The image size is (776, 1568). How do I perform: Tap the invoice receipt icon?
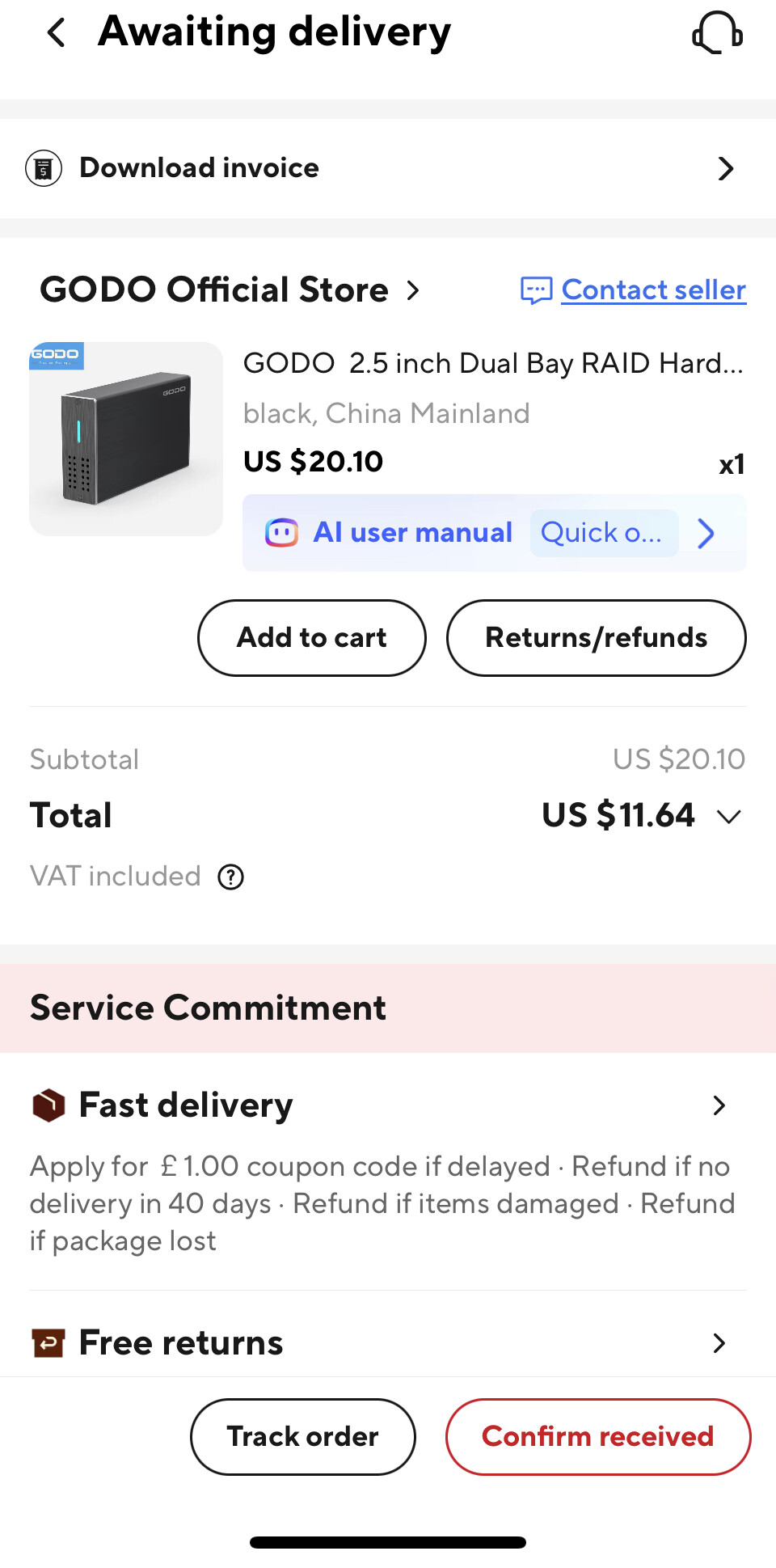(x=44, y=168)
